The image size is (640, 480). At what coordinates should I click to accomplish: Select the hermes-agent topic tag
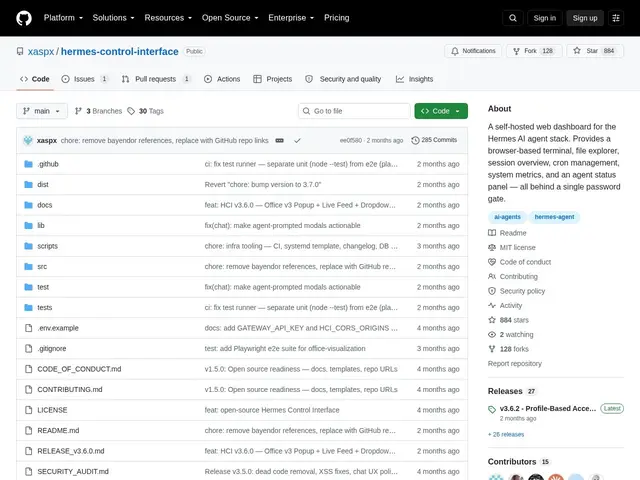click(x=554, y=217)
